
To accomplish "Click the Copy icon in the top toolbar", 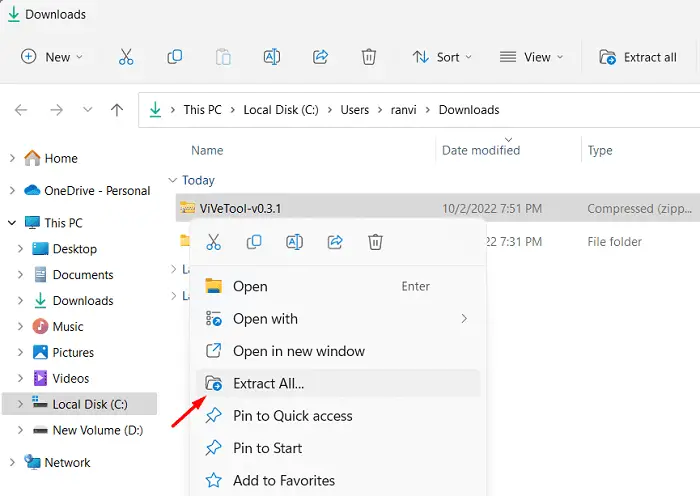I will [x=174, y=57].
